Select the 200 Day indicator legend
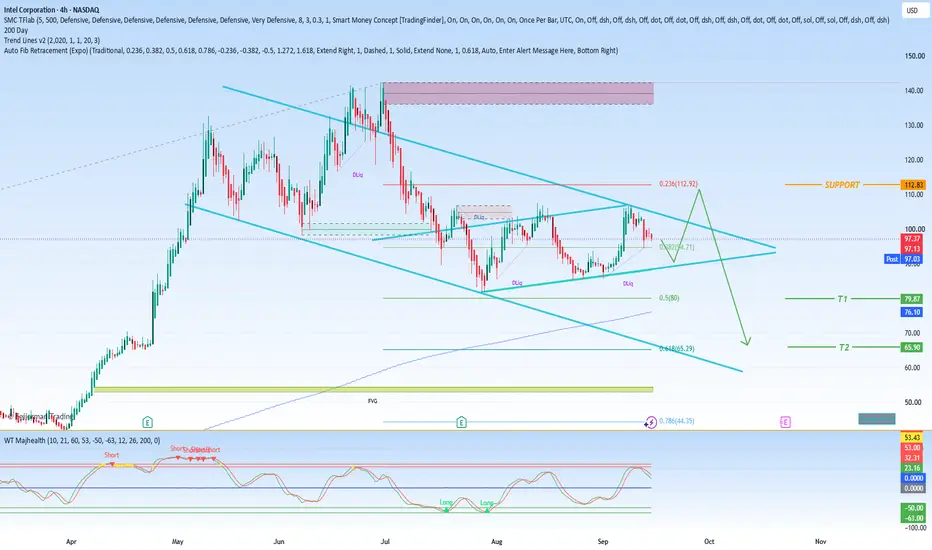 point(16,30)
